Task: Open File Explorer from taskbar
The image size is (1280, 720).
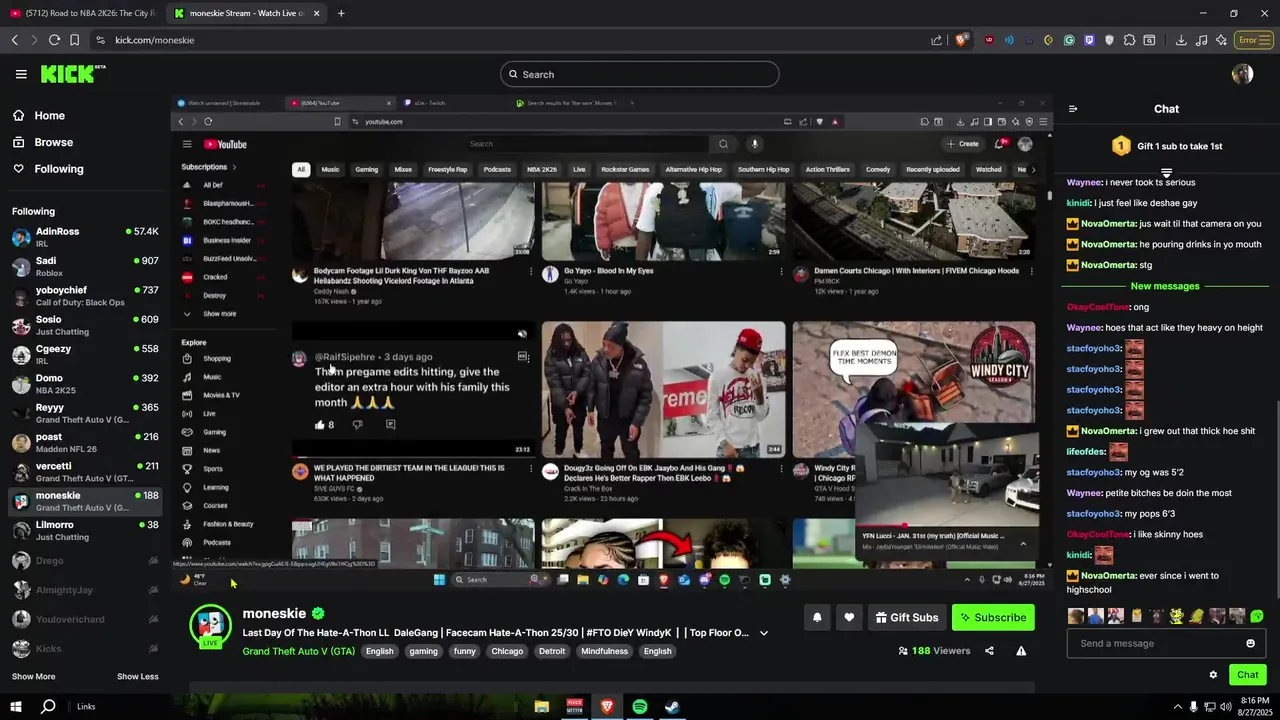Action: coord(542,707)
